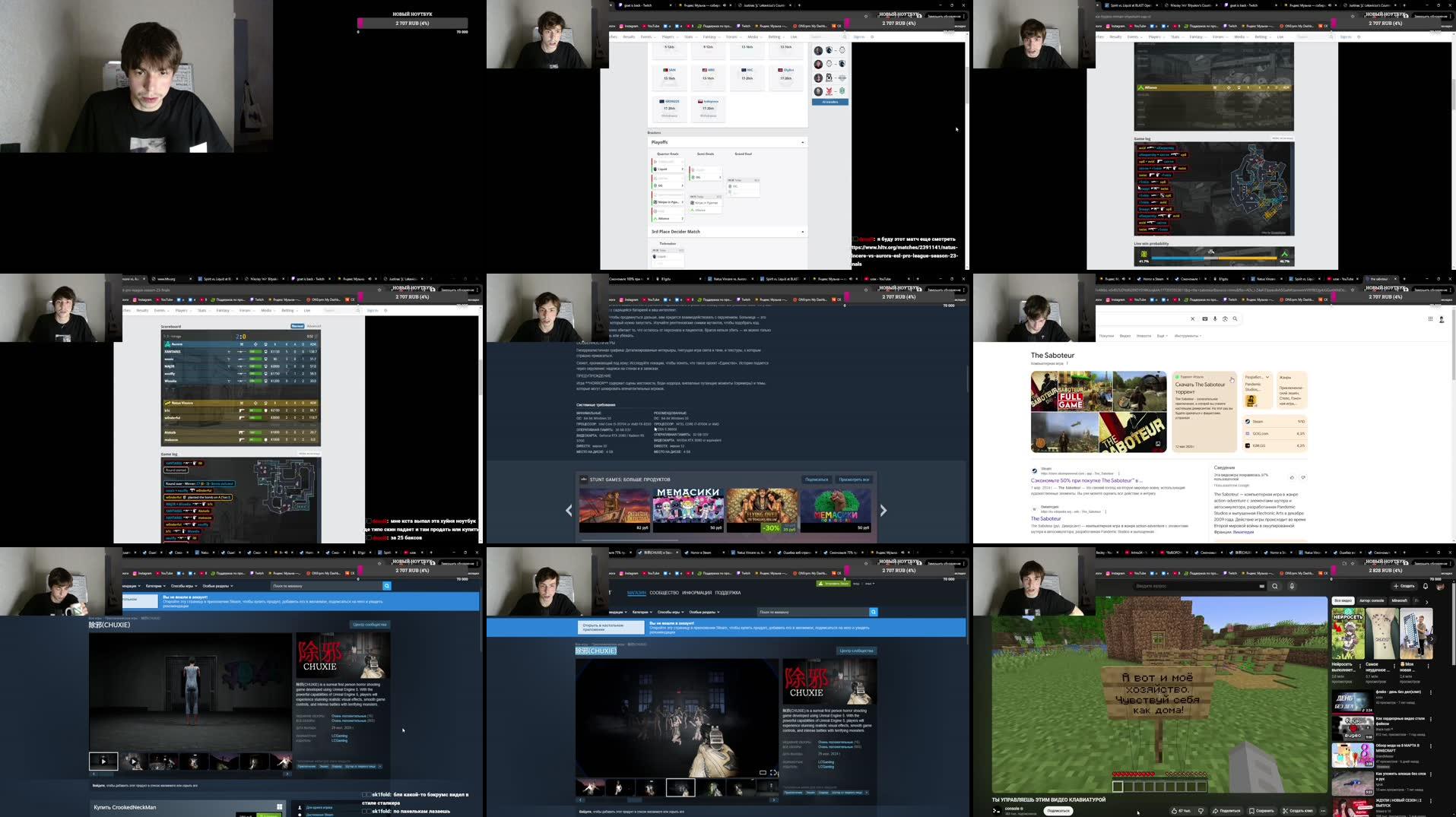The image size is (1456, 817).
Task: Select the Minecraft filter chip on YouTube
Action: click(1400, 600)
